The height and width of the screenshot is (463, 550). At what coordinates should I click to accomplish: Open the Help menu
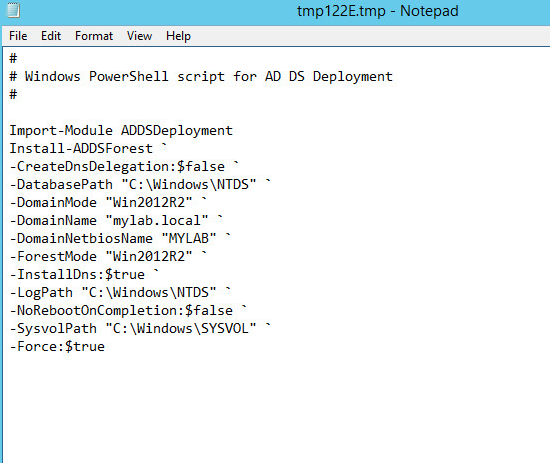(178, 36)
